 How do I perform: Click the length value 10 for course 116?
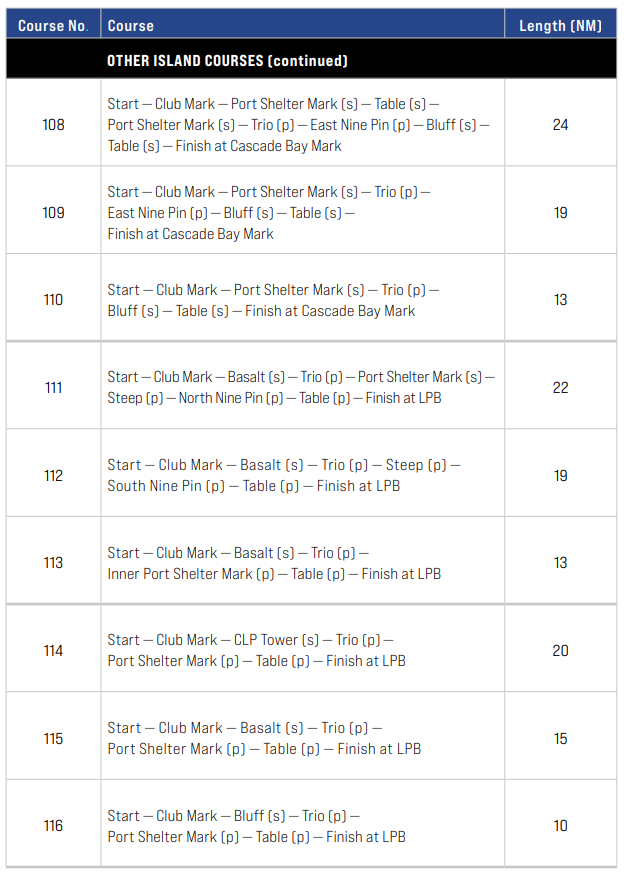[560, 826]
